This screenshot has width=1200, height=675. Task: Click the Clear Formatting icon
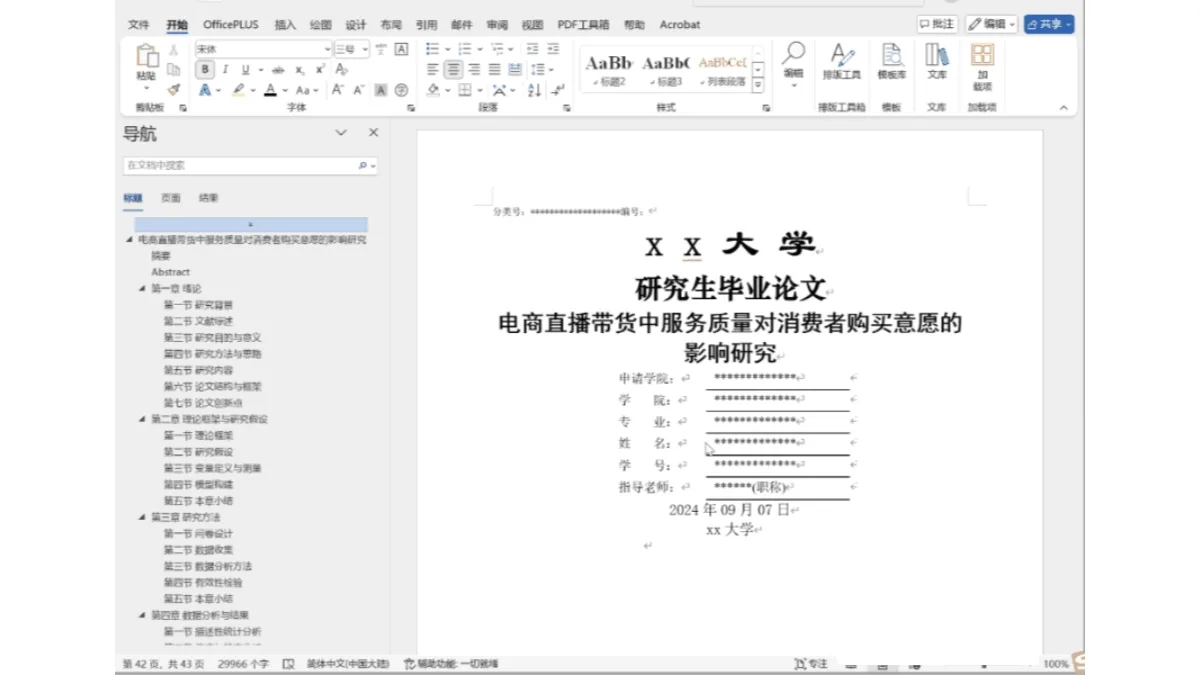point(341,70)
